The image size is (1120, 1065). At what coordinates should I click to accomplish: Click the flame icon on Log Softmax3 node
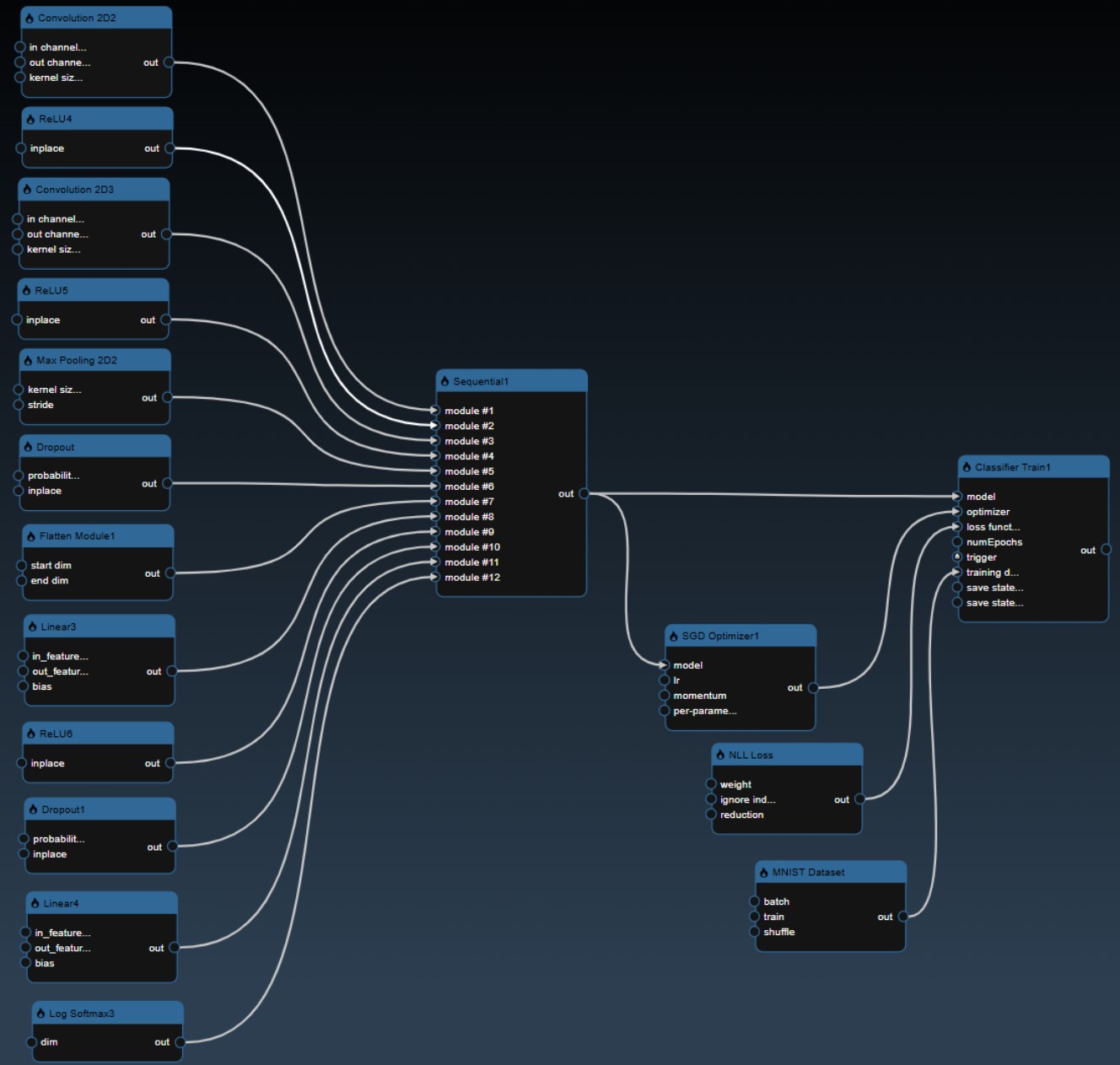(40, 1014)
